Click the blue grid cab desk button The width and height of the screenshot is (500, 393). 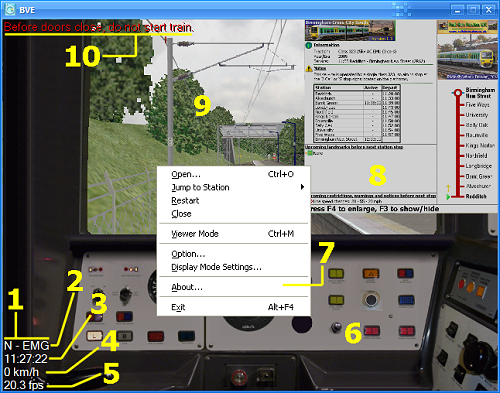click(x=406, y=300)
